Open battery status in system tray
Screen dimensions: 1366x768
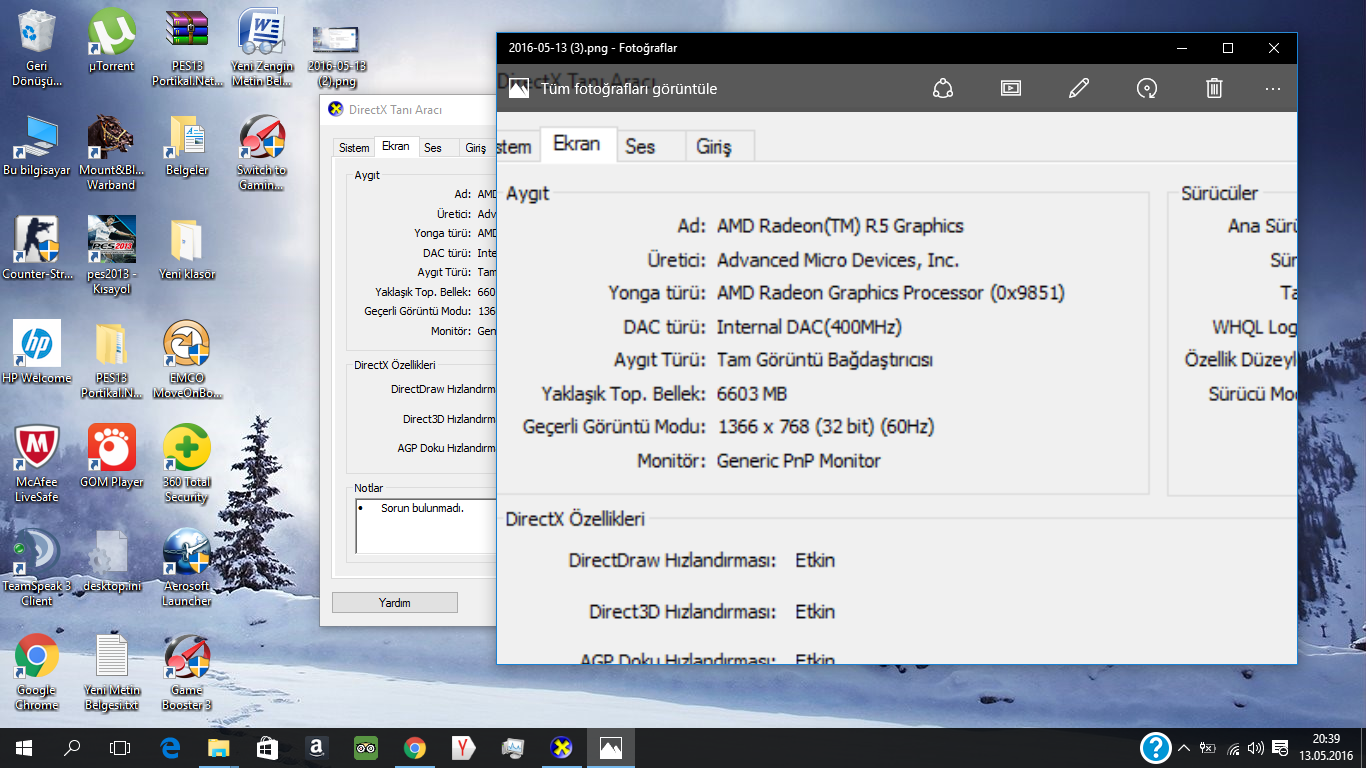click(1208, 747)
